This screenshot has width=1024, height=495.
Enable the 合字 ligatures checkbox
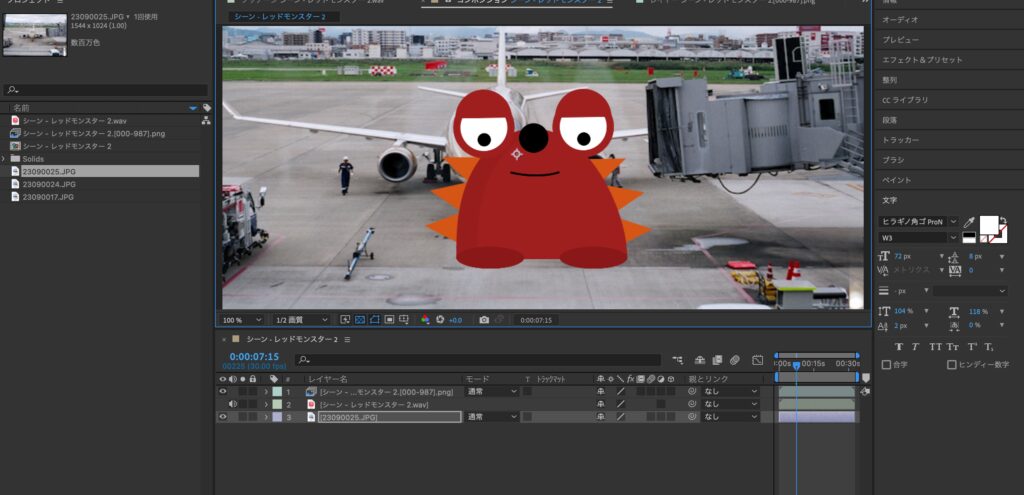click(x=886, y=364)
